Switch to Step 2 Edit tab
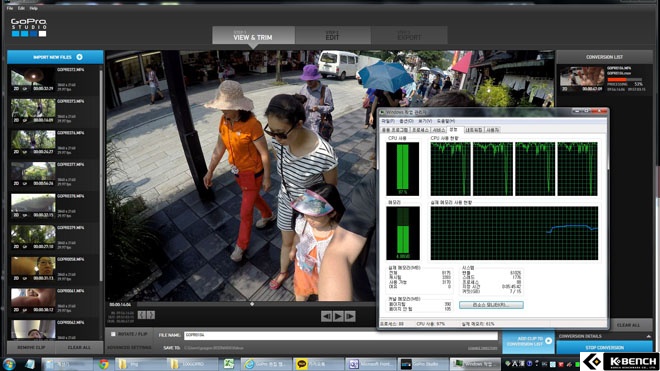The width and height of the screenshot is (660, 371). pyautogui.click(x=333, y=35)
